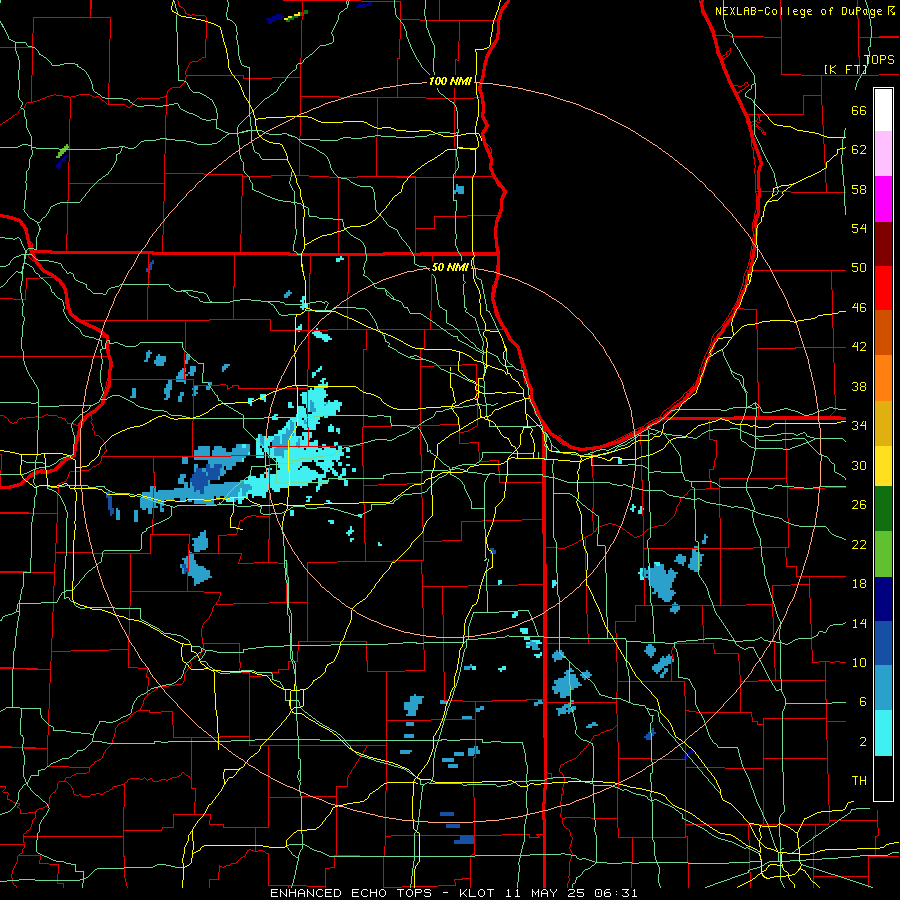Click the 26 scale label
Image resolution: width=900 pixels, height=900 pixels.
coord(859,505)
